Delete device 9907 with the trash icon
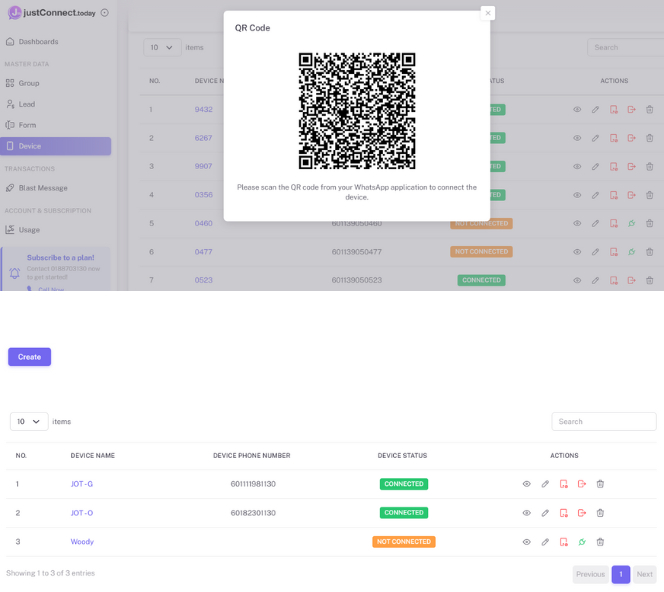 [650, 166]
